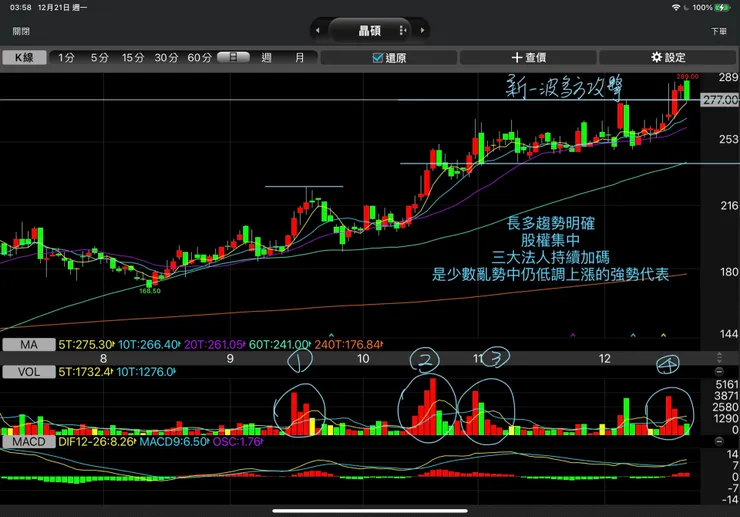Tap 下單 to place an order
Screen dimensions: 740x517
719,31
